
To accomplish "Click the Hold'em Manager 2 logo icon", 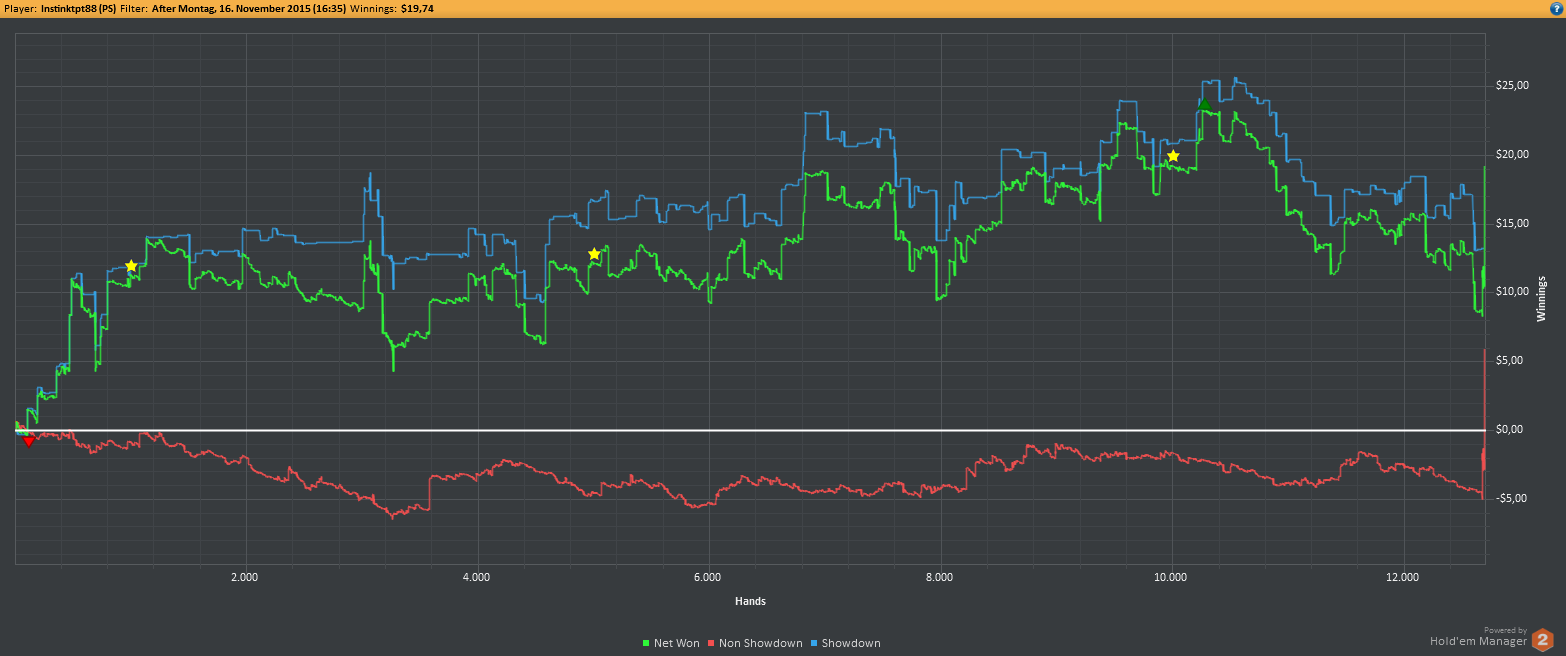I will click(1544, 640).
